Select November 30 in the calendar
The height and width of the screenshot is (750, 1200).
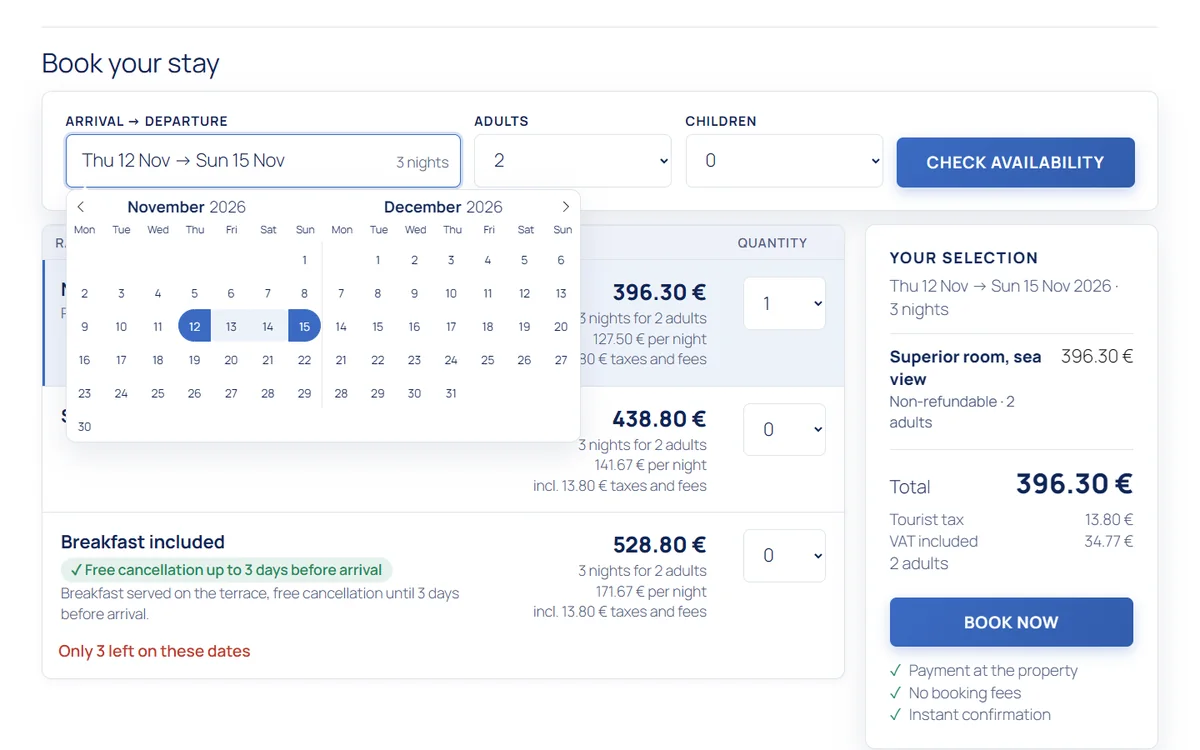tap(84, 426)
